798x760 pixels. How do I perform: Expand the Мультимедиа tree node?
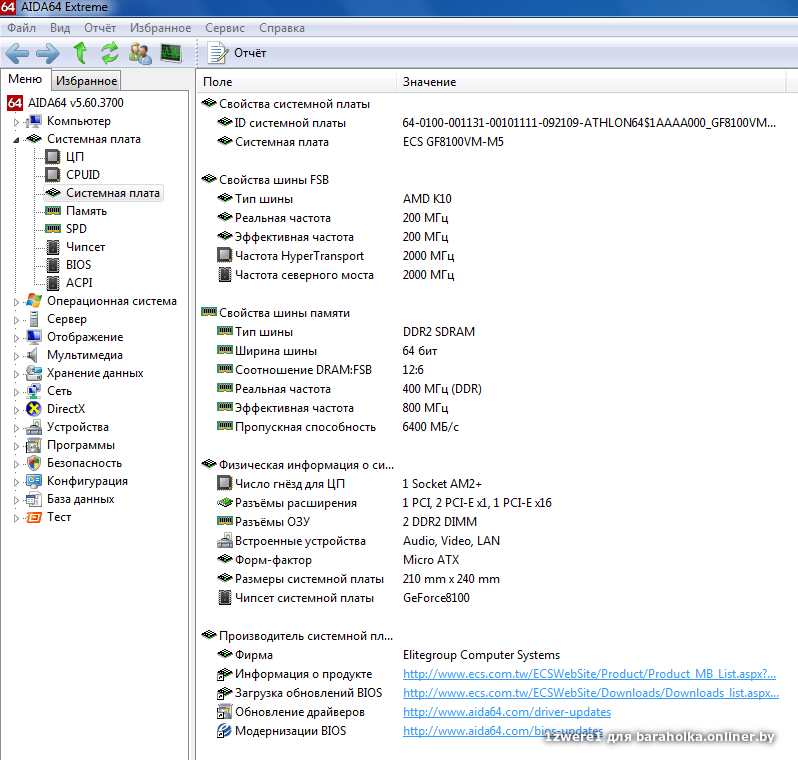[x=16, y=356]
